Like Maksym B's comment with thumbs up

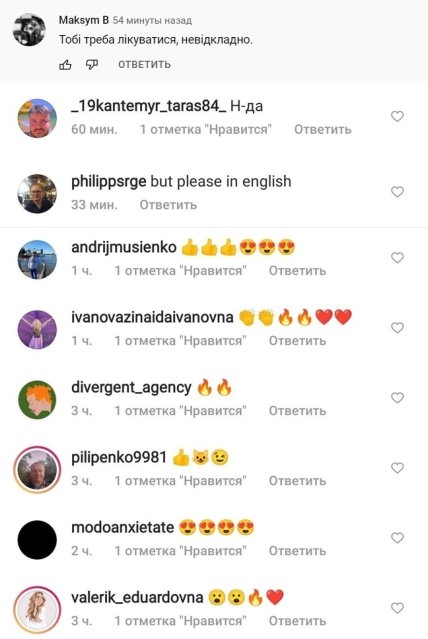65,64
